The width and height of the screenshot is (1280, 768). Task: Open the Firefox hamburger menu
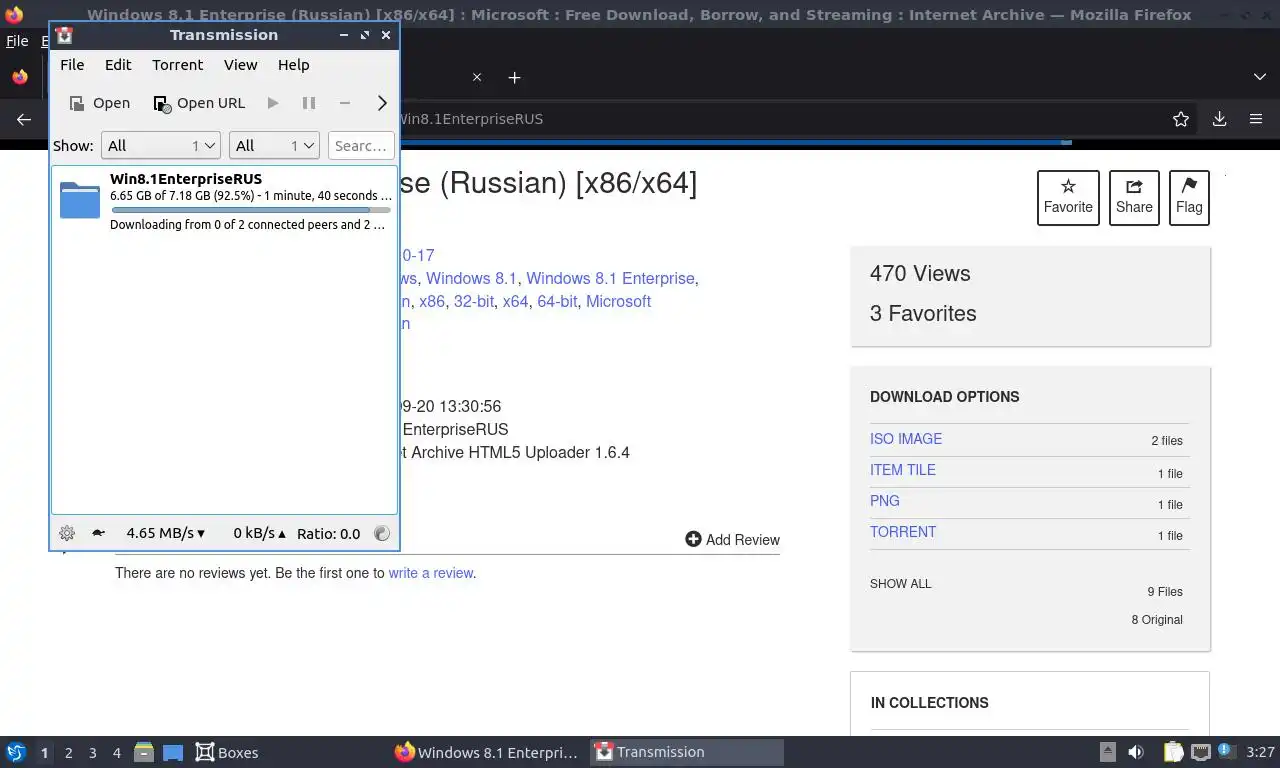pyautogui.click(x=1256, y=119)
